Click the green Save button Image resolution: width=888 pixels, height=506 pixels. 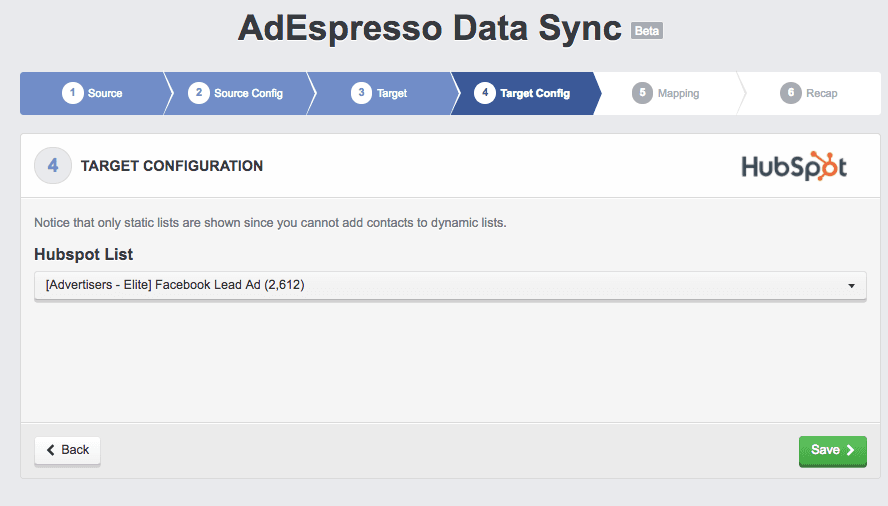[x=832, y=450]
